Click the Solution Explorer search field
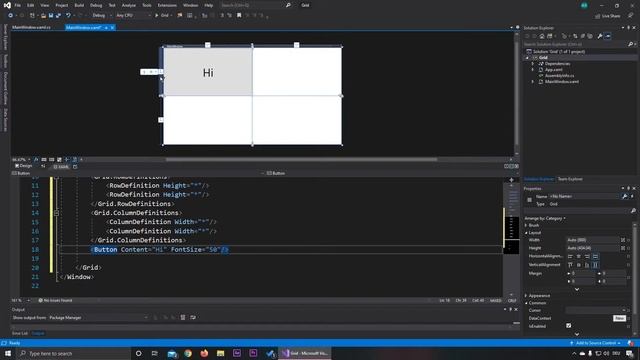This screenshot has height=360, width=640. click(x=576, y=44)
